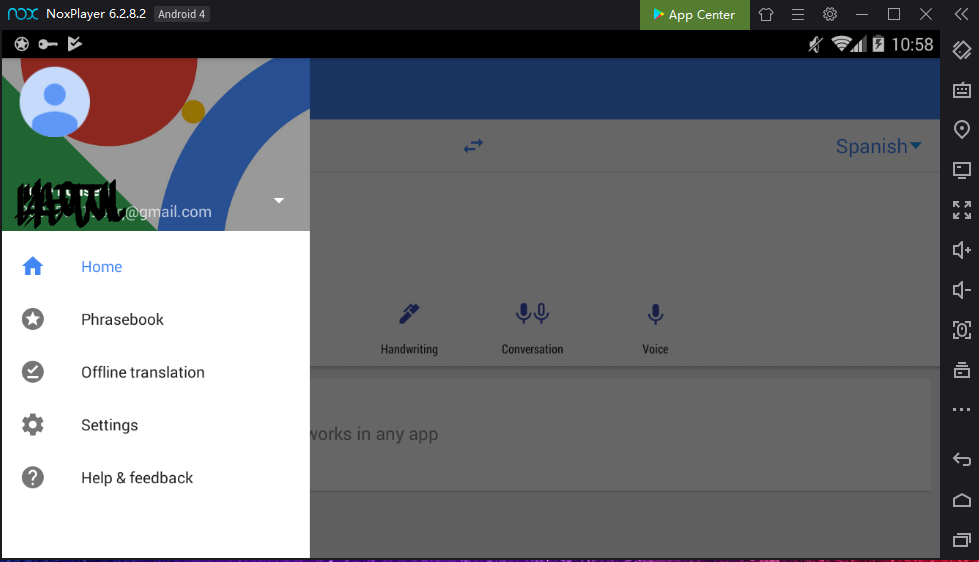Select the Handwriting pen icon
Screen dimensions: 979x562
[x=408, y=315]
